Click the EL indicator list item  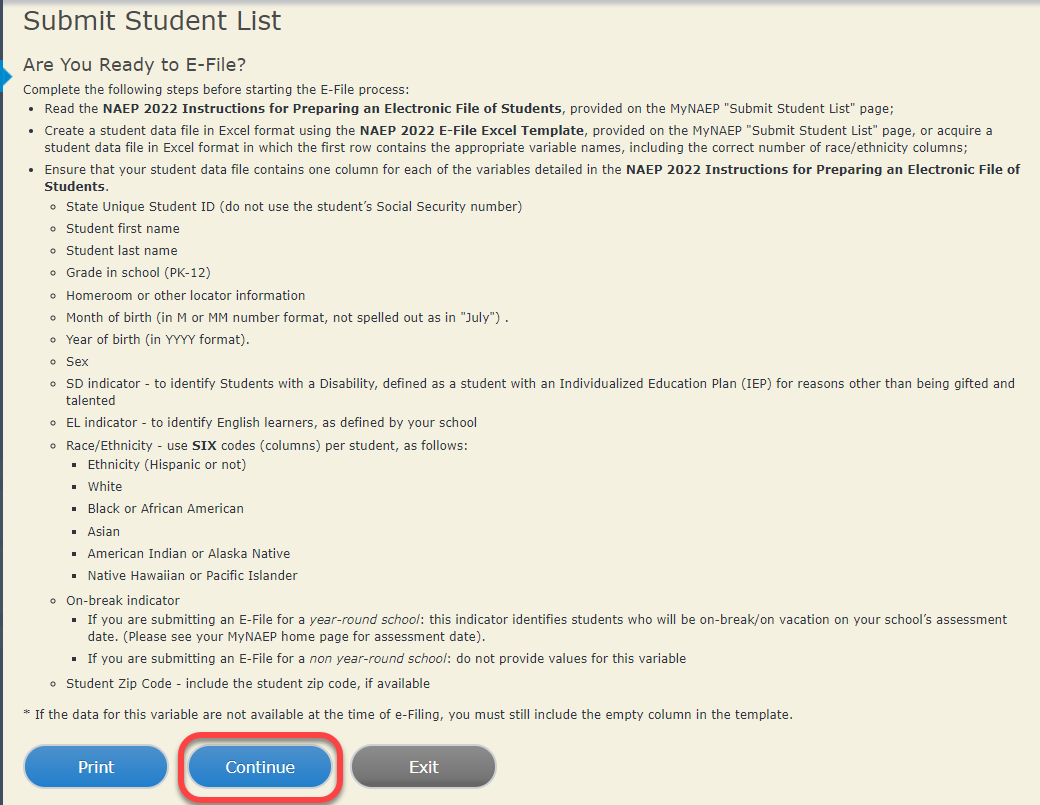tap(271, 422)
